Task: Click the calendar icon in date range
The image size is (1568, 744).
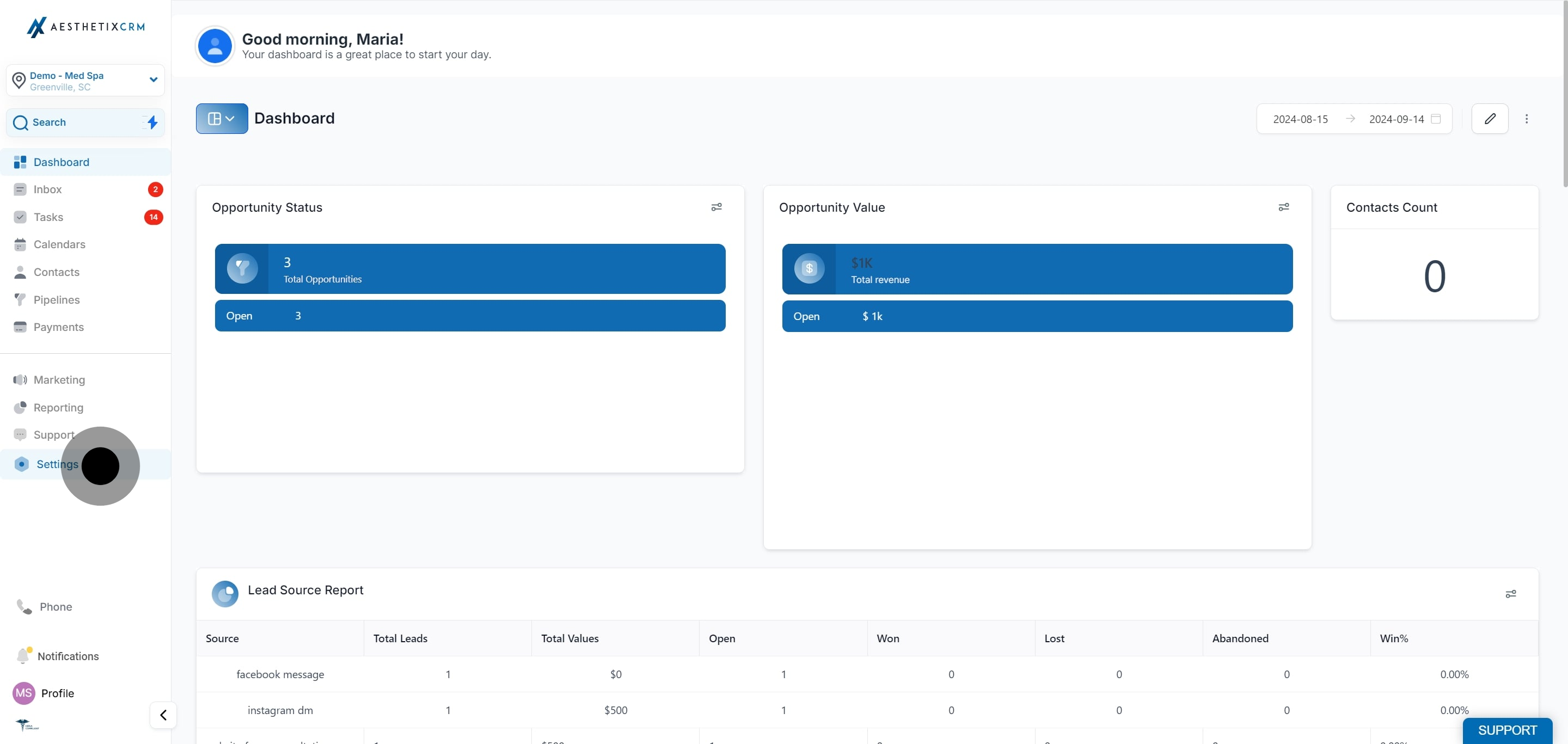Action: [1435, 119]
